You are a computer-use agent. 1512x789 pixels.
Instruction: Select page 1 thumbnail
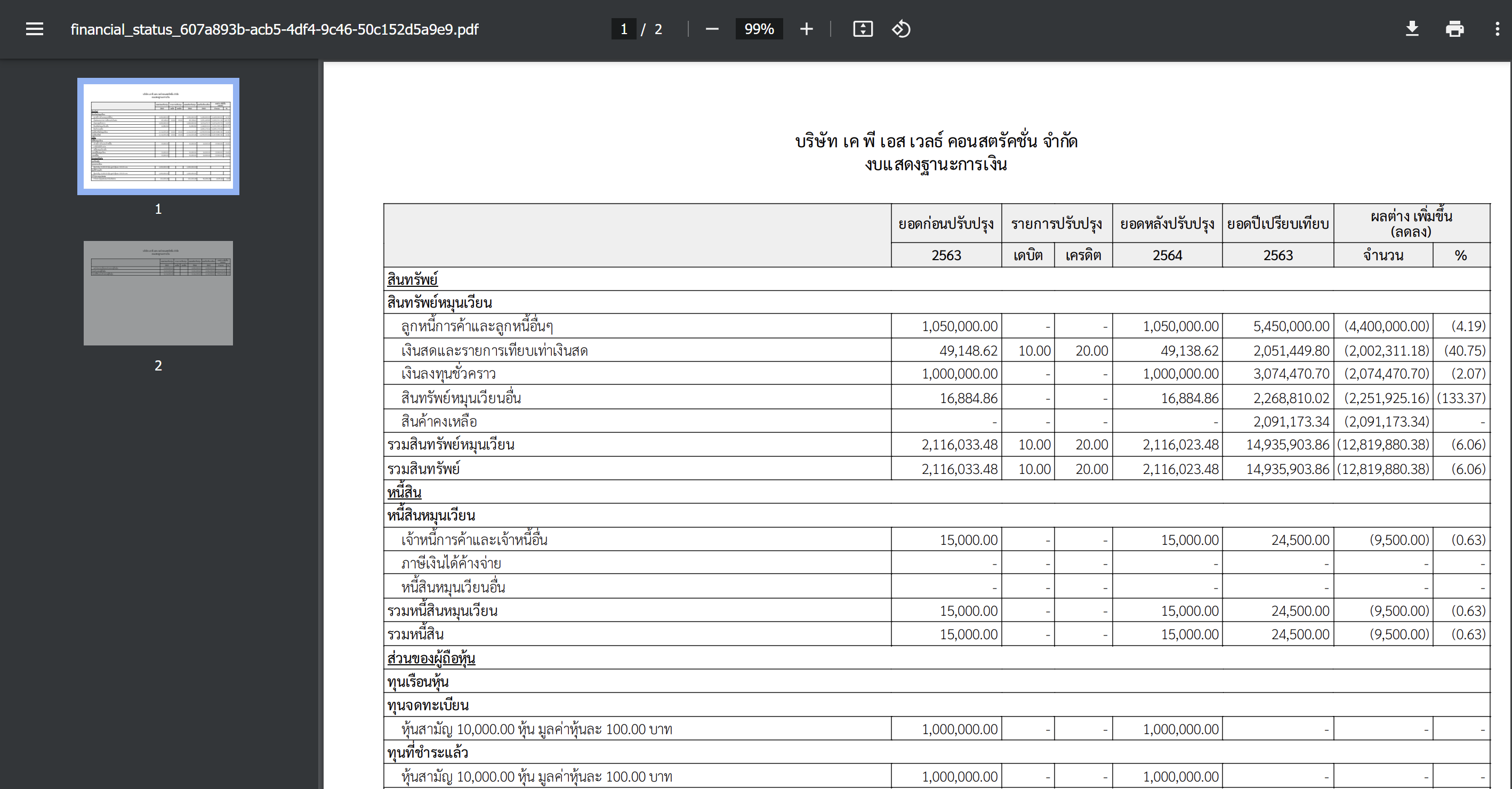(x=158, y=136)
